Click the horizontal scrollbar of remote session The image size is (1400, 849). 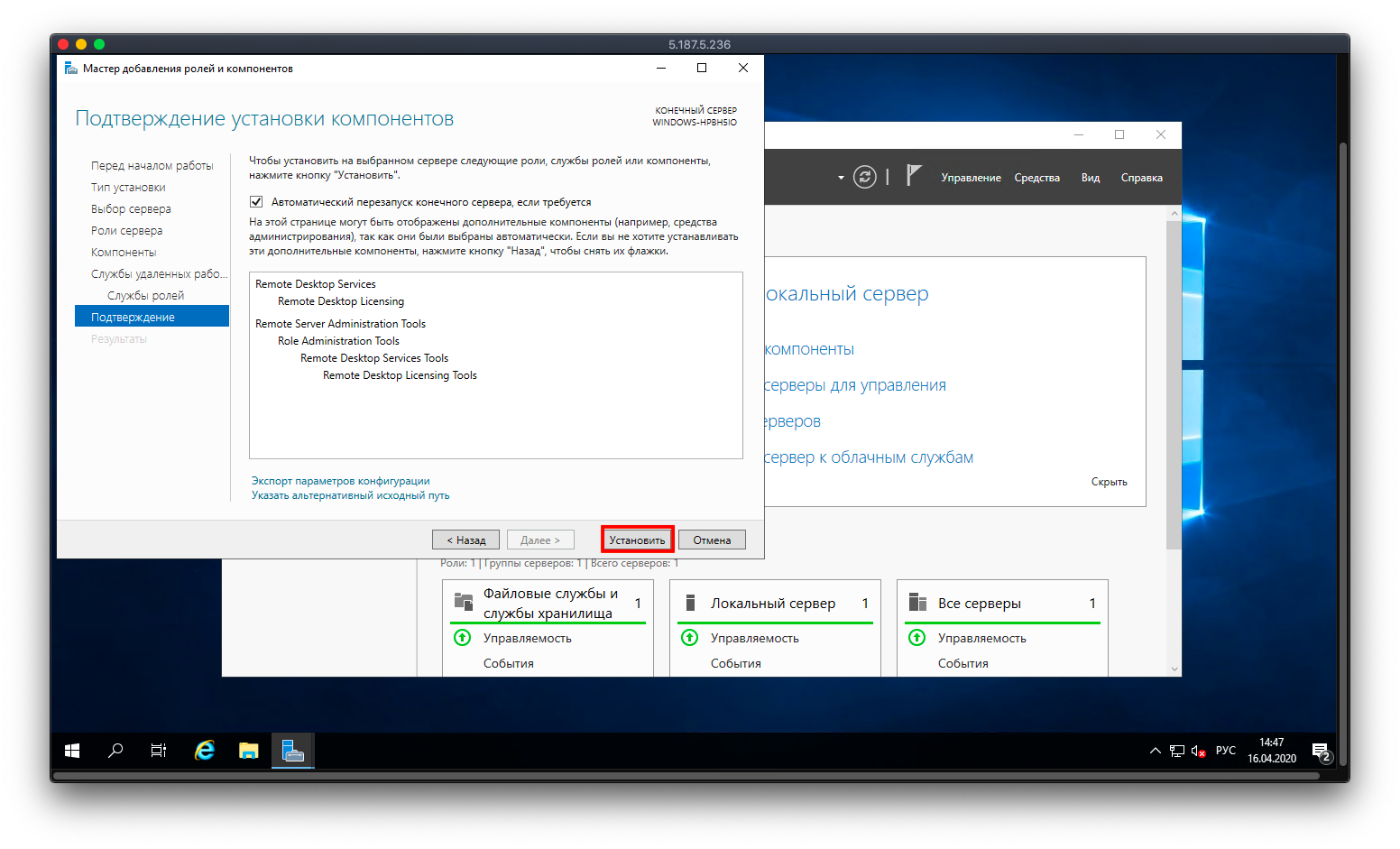(686, 775)
